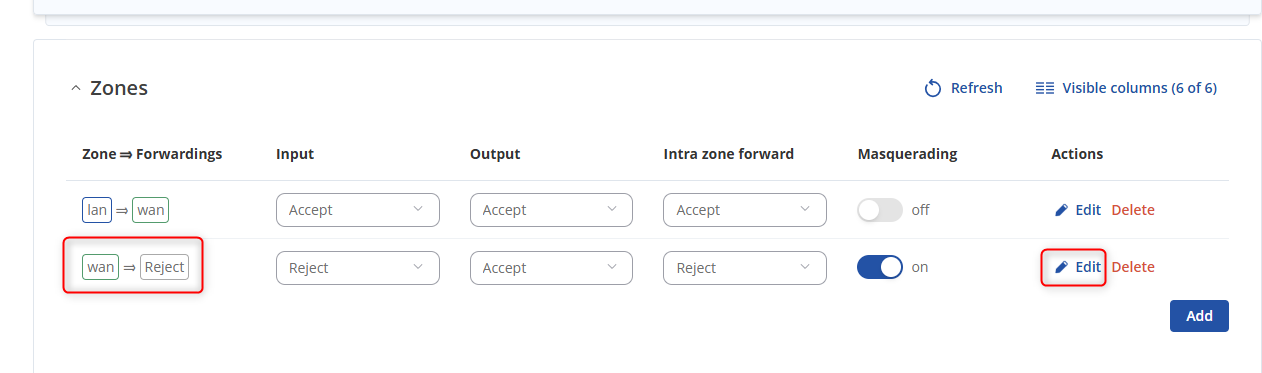
Task: Click pencil icon in wan row
Action: 1062,267
